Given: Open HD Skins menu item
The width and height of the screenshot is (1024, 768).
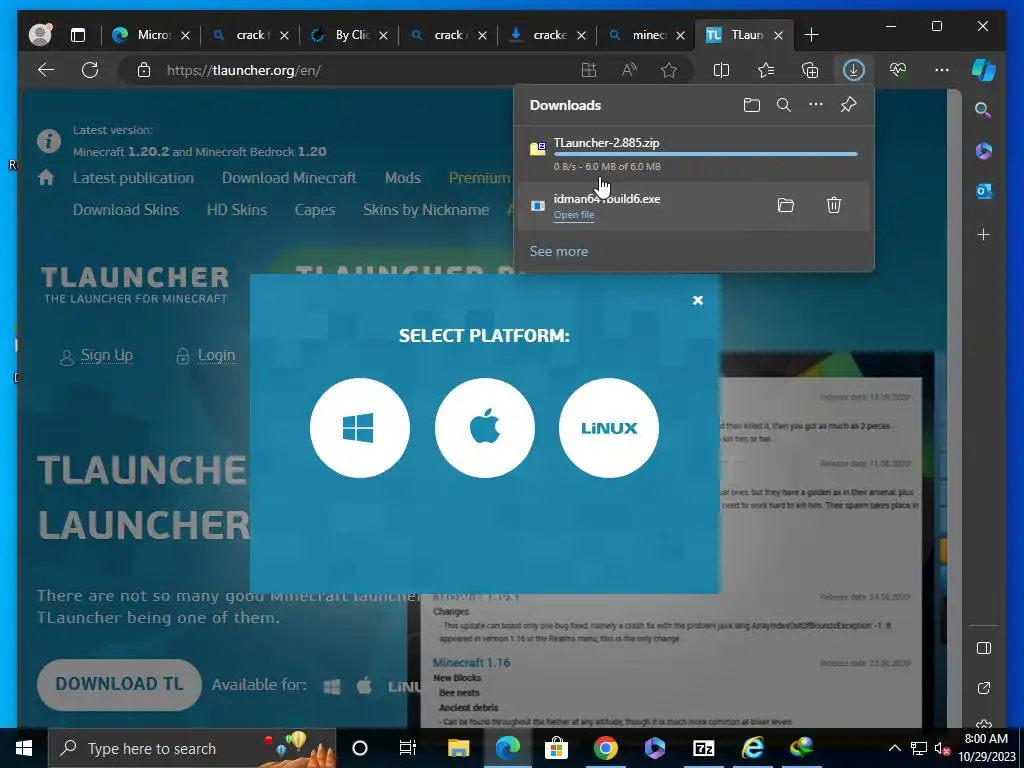Looking at the screenshot, I should click(236, 210).
